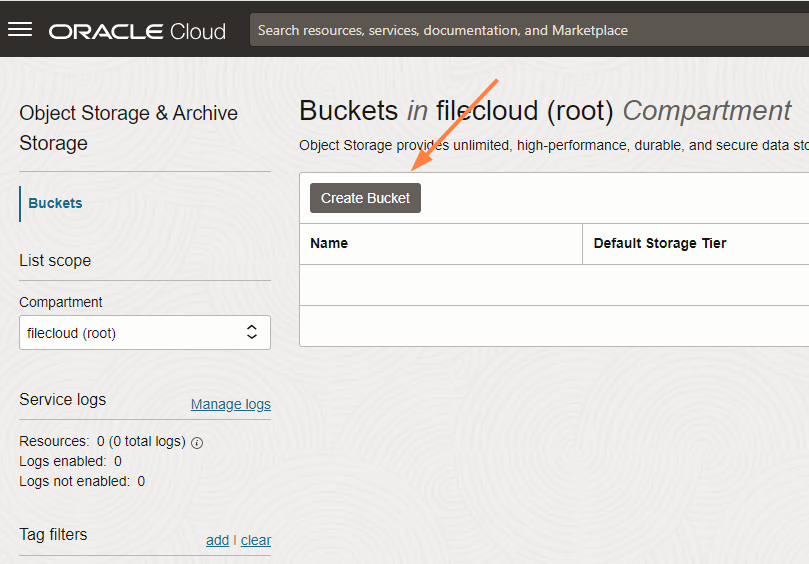Sort by the Name column header
The height and width of the screenshot is (564, 809).
[x=329, y=243]
